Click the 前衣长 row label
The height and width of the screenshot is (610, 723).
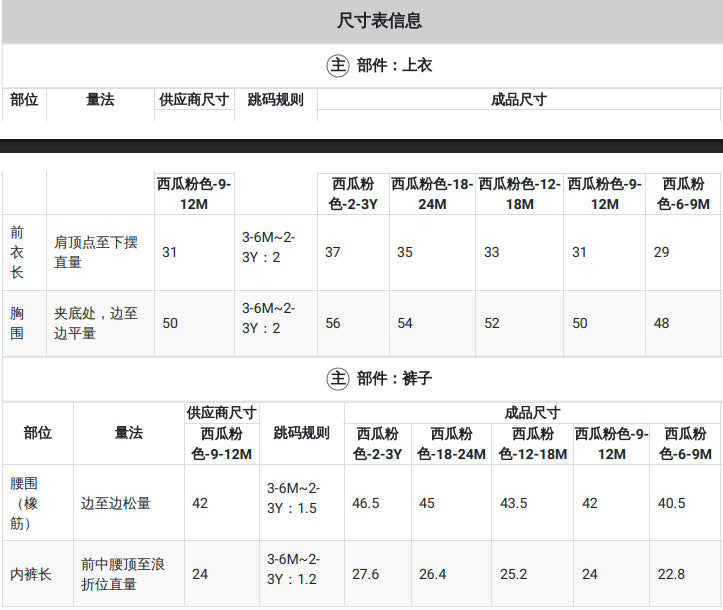coord(17,252)
